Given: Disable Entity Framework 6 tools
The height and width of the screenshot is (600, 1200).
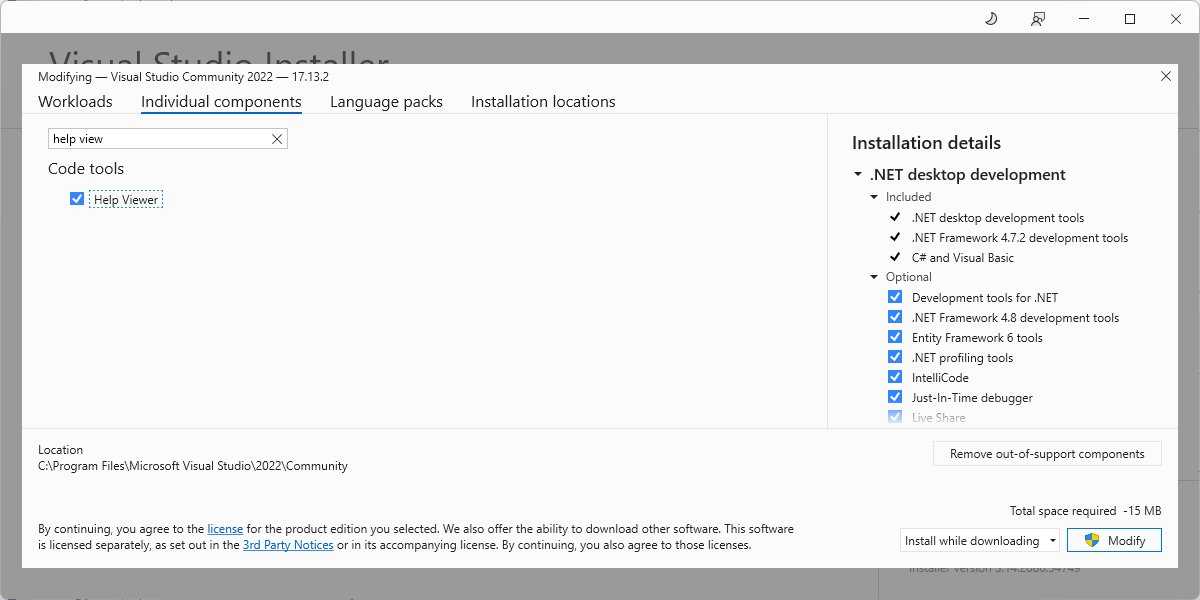Looking at the screenshot, I should coord(894,336).
